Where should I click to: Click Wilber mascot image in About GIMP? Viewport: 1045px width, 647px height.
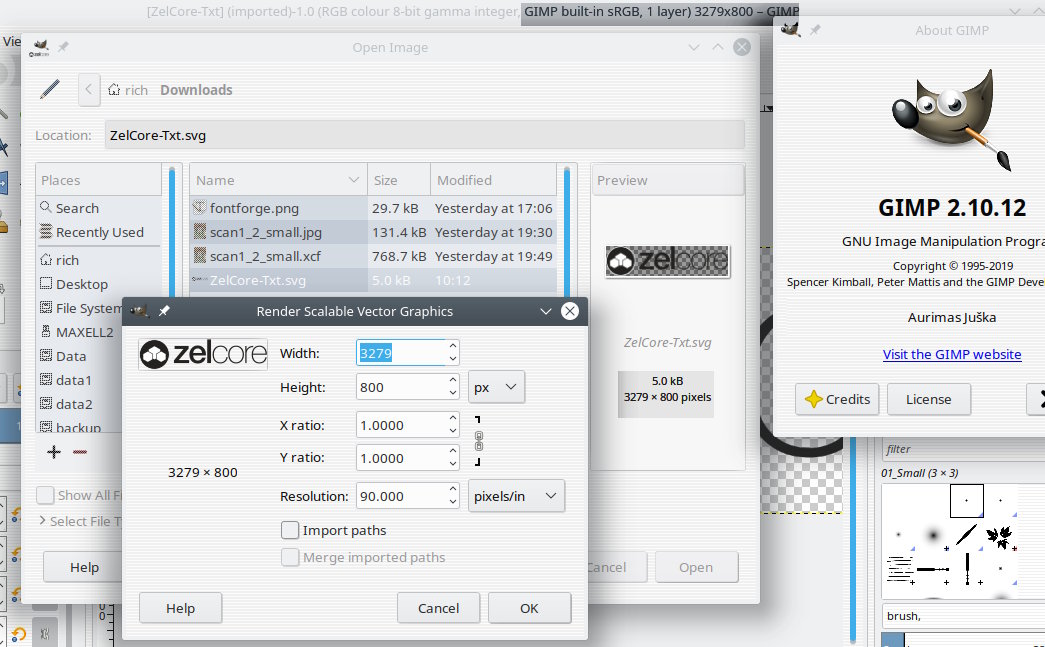[x=952, y=121]
